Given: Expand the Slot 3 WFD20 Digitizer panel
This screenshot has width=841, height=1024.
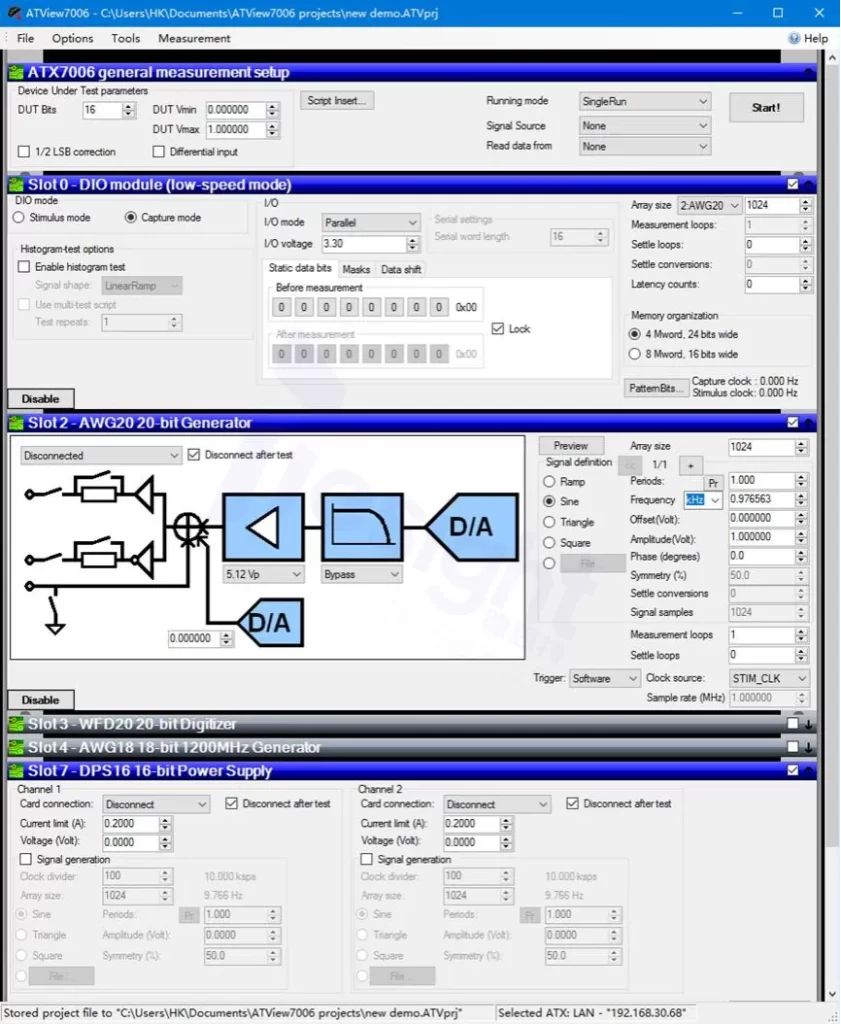Looking at the screenshot, I should coord(809,724).
